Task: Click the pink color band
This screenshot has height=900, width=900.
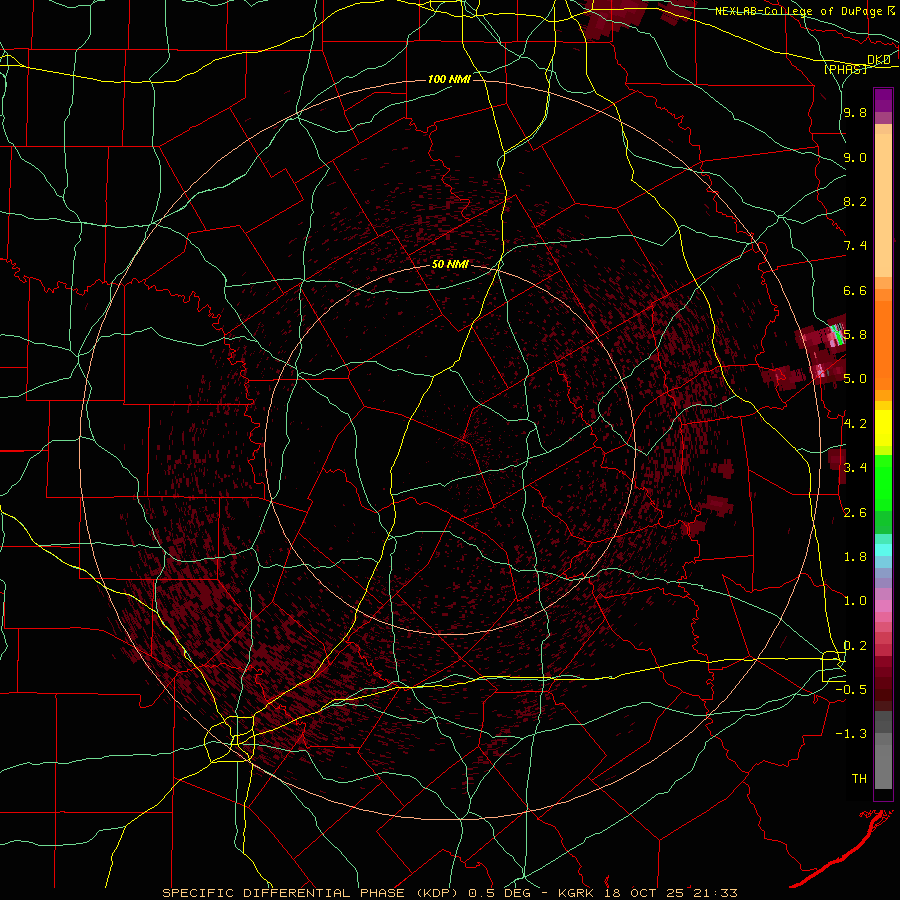Action: (x=883, y=606)
